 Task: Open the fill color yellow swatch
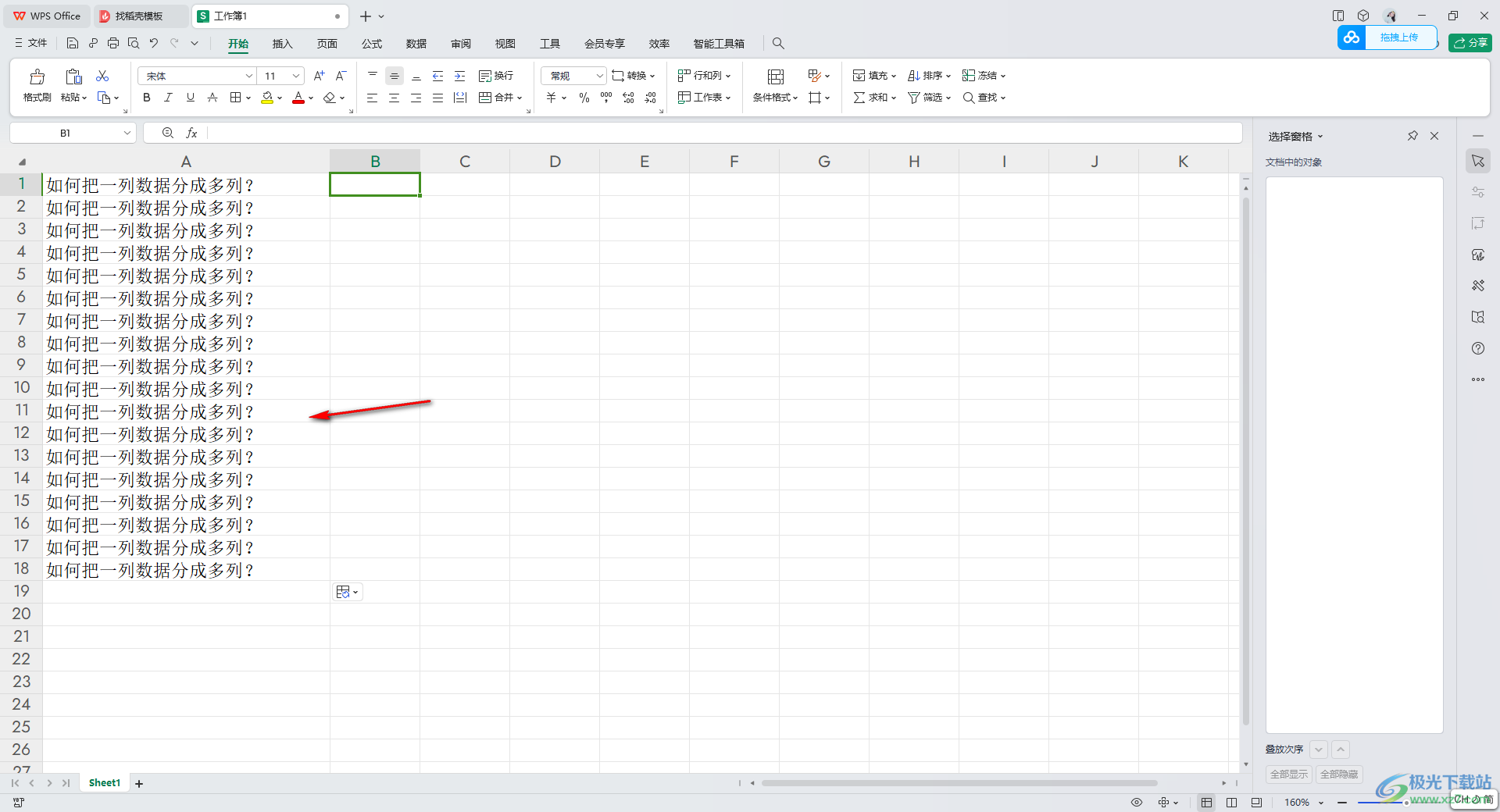(267, 98)
